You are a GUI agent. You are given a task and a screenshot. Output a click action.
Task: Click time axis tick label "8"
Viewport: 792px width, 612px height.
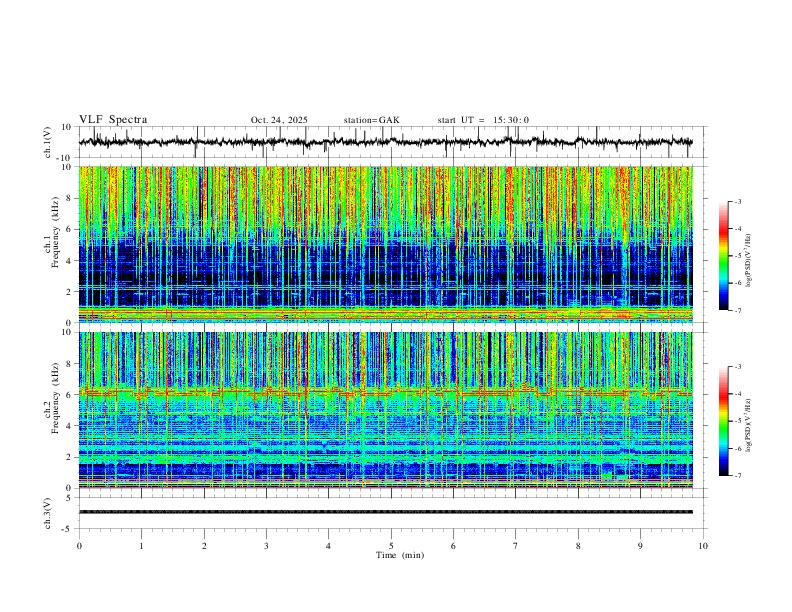[x=578, y=546]
